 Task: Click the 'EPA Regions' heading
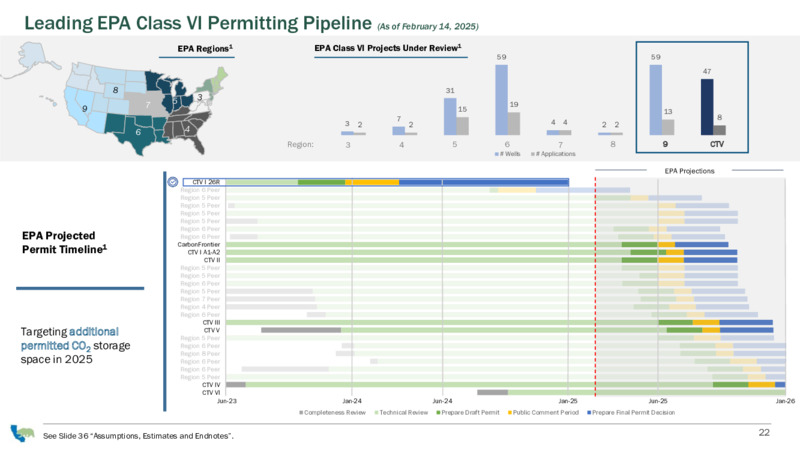pos(205,48)
